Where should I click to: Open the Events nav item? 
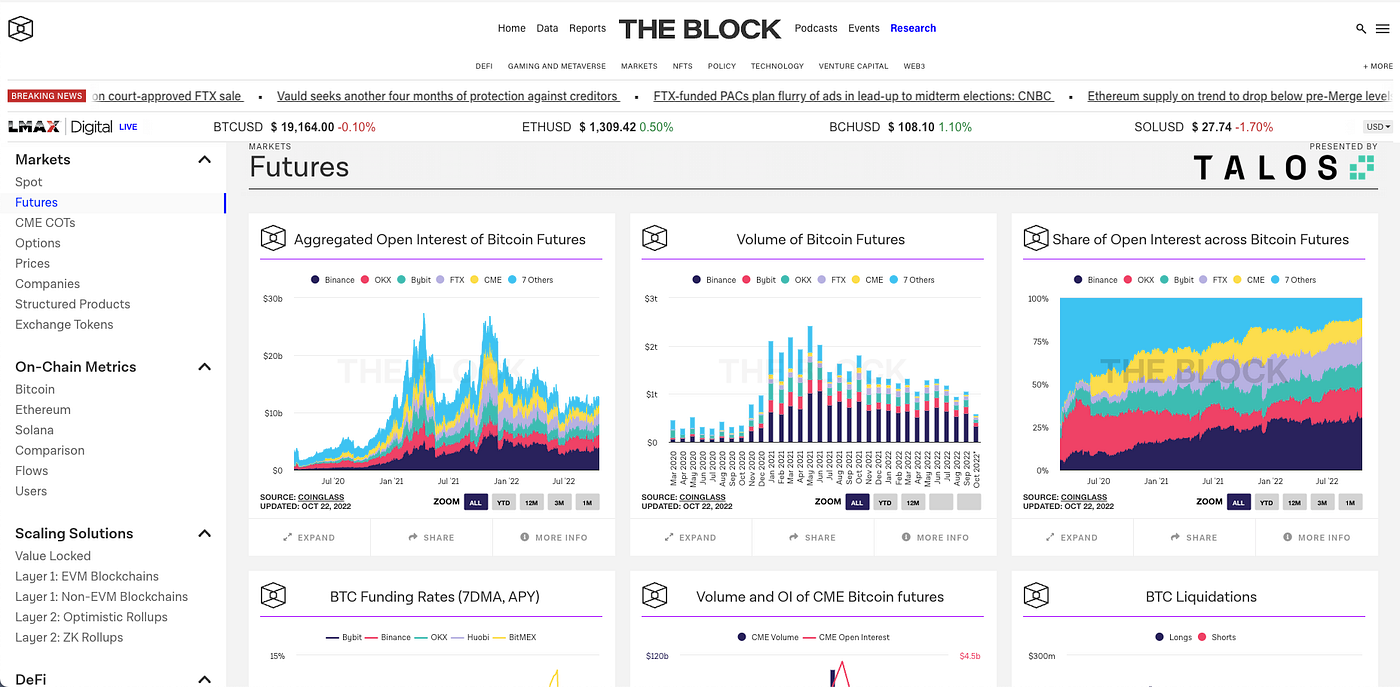point(864,28)
